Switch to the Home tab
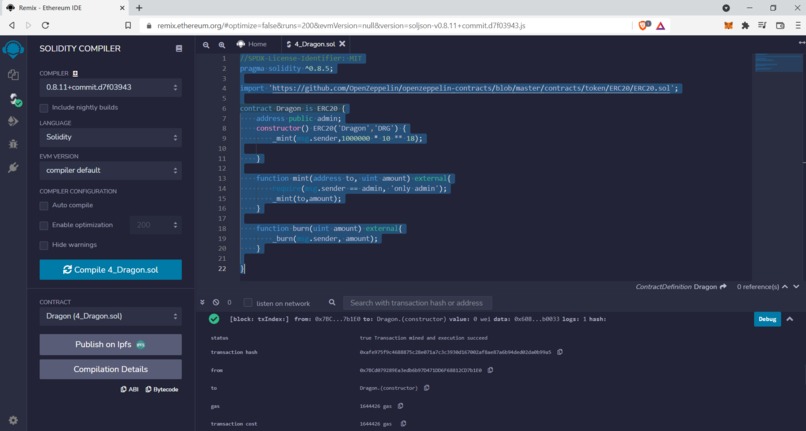This screenshot has width=806, height=431. [252, 44]
